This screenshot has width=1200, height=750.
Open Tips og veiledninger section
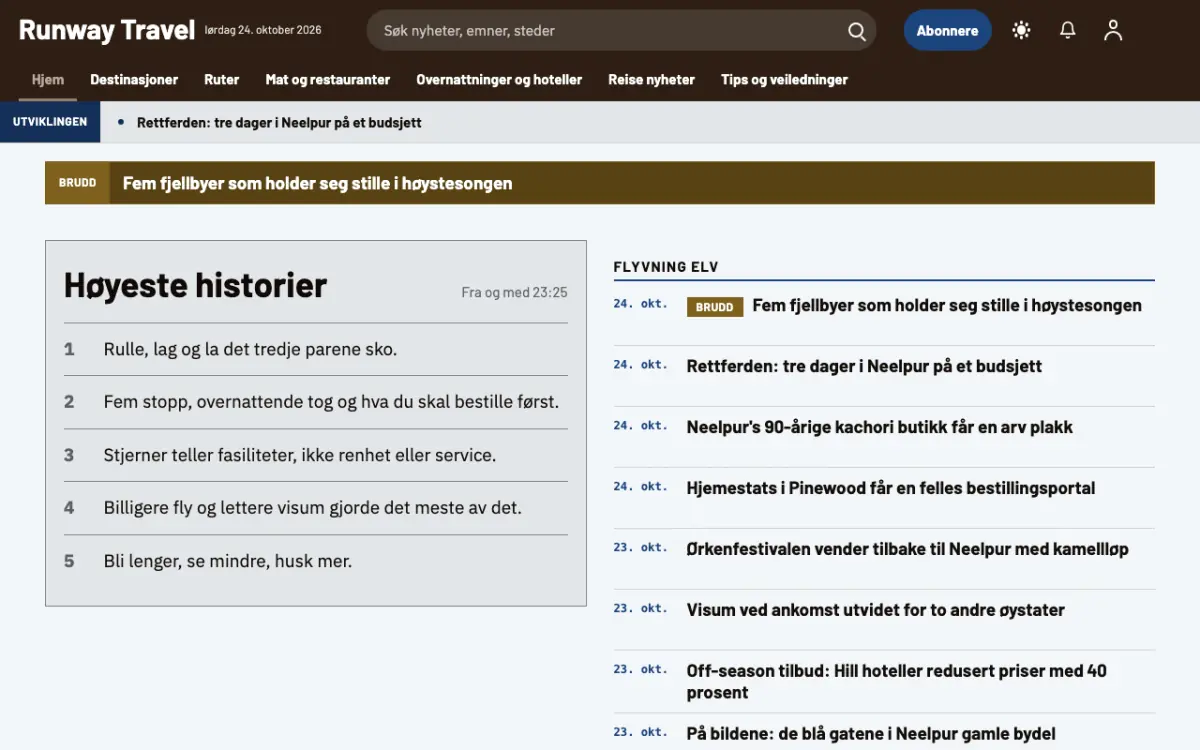(784, 79)
